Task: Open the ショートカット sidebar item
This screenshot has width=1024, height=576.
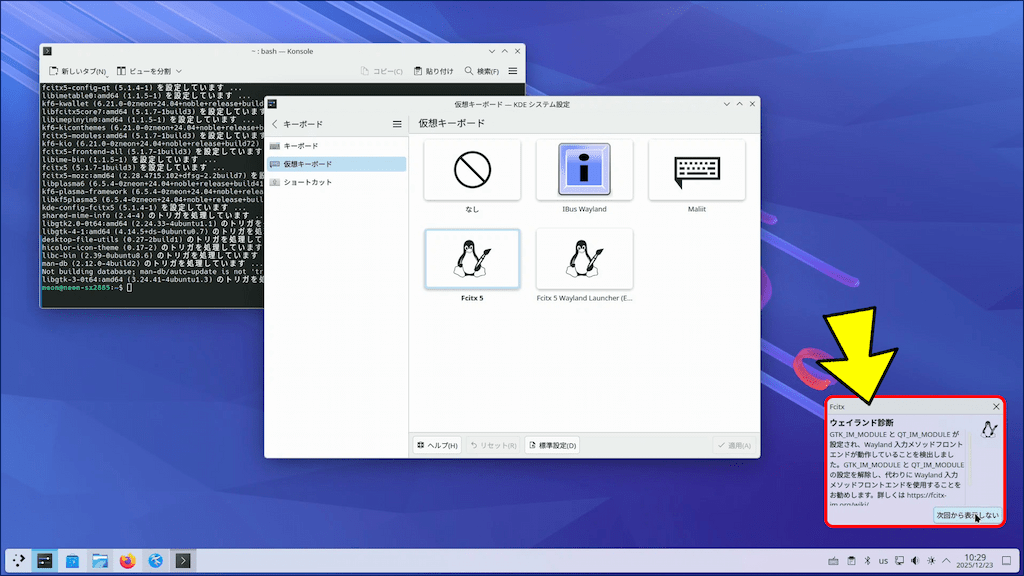Action: (306, 182)
